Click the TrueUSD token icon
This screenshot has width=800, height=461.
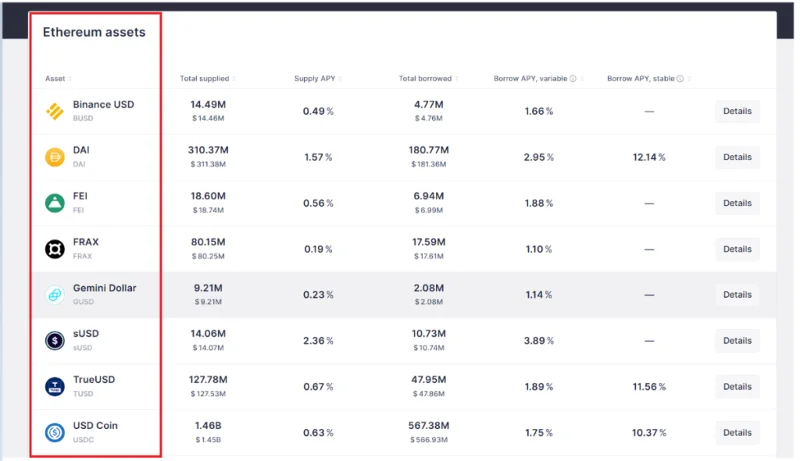pos(55,387)
